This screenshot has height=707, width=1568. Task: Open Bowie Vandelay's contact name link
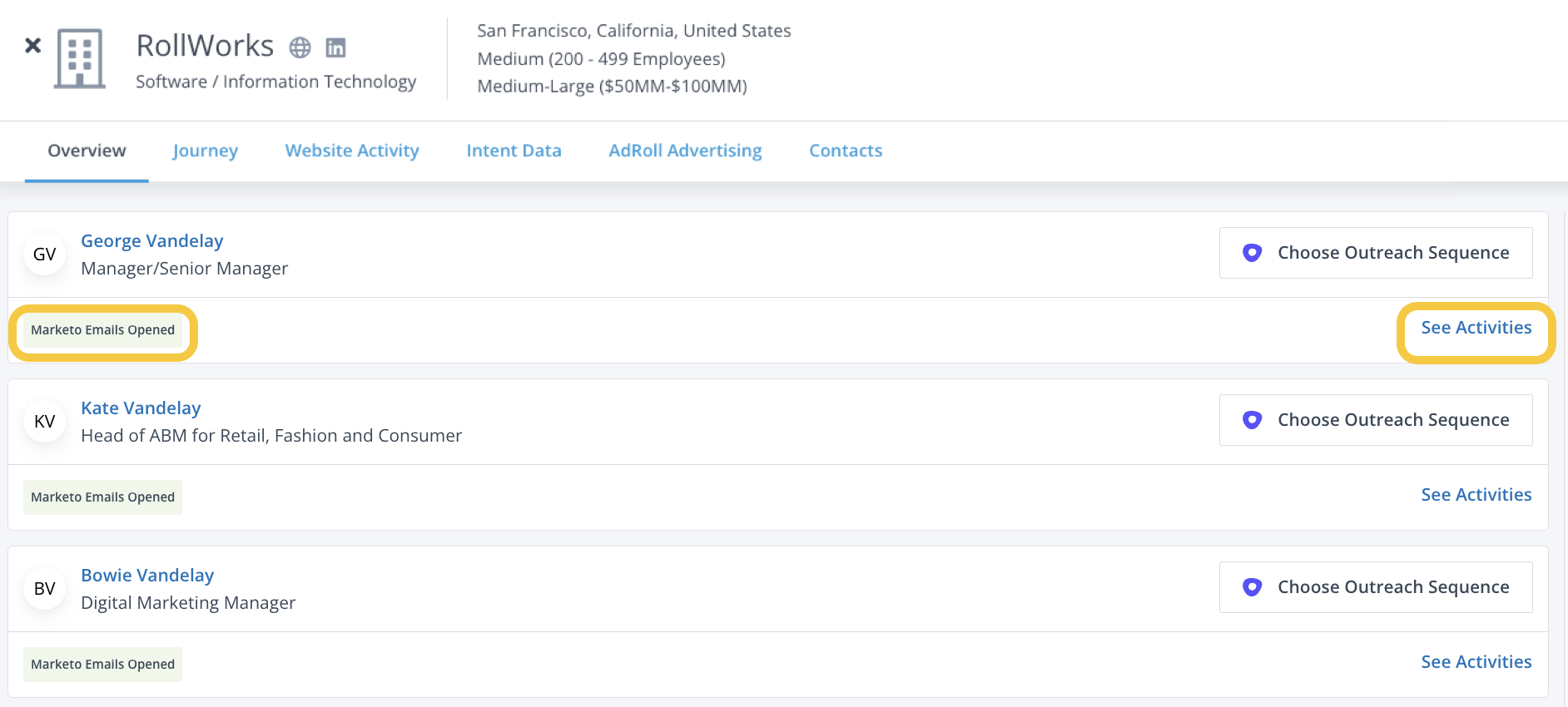(147, 576)
